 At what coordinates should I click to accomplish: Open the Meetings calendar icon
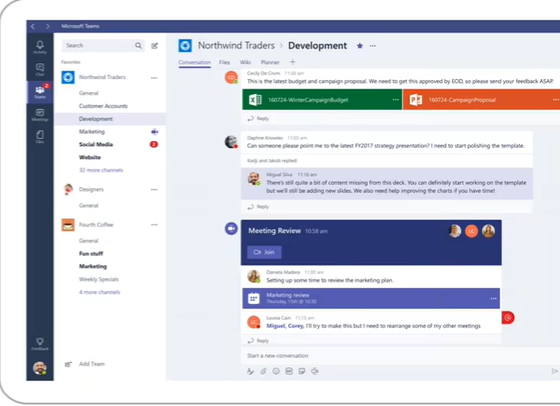[x=40, y=115]
